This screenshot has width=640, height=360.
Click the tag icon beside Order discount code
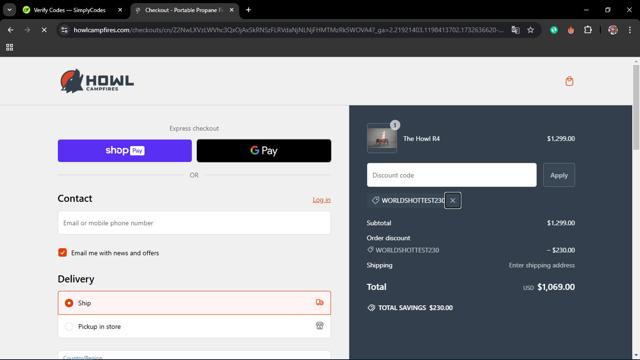pos(370,250)
